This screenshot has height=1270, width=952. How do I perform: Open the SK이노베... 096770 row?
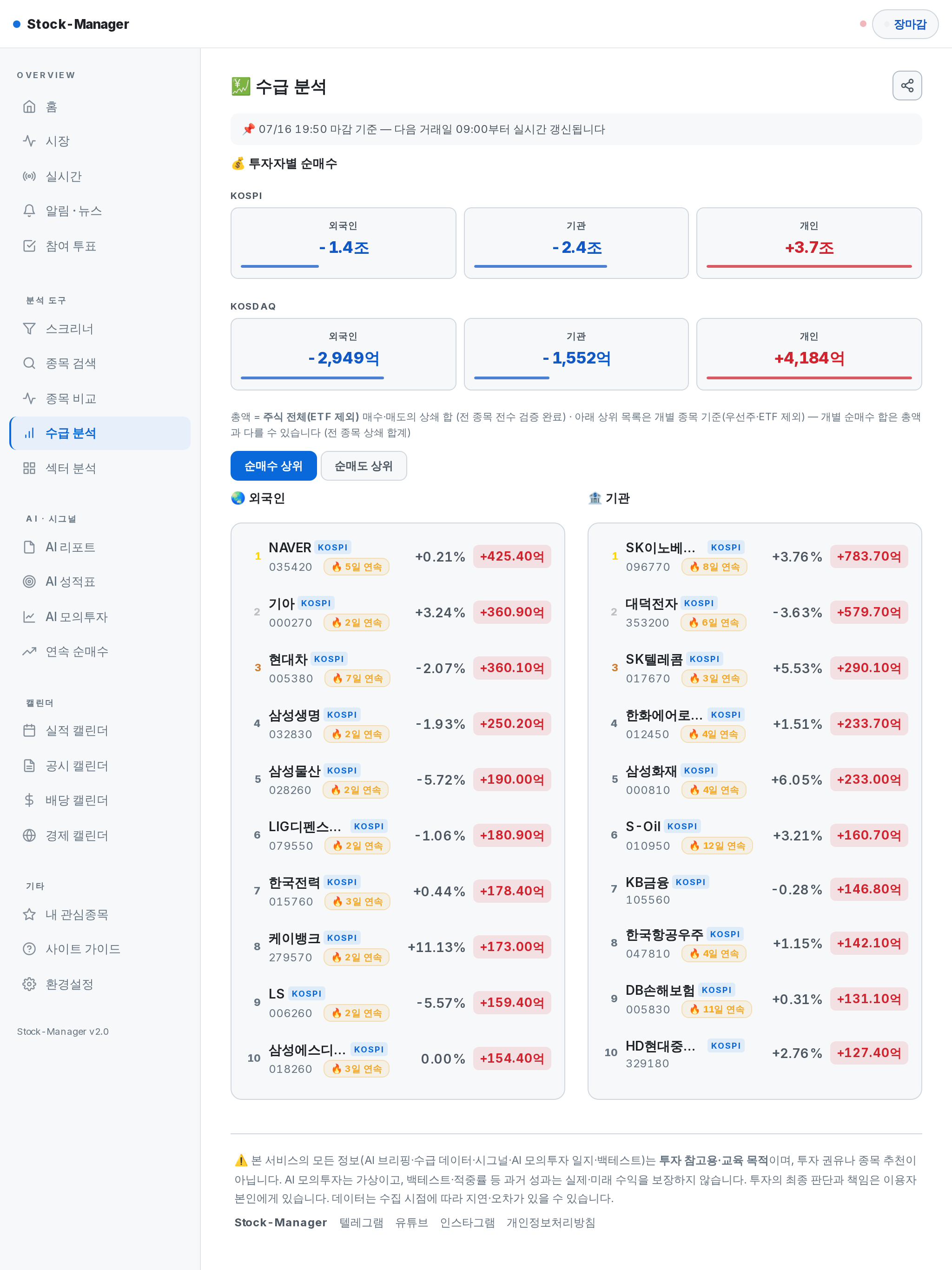[x=754, y=556]
